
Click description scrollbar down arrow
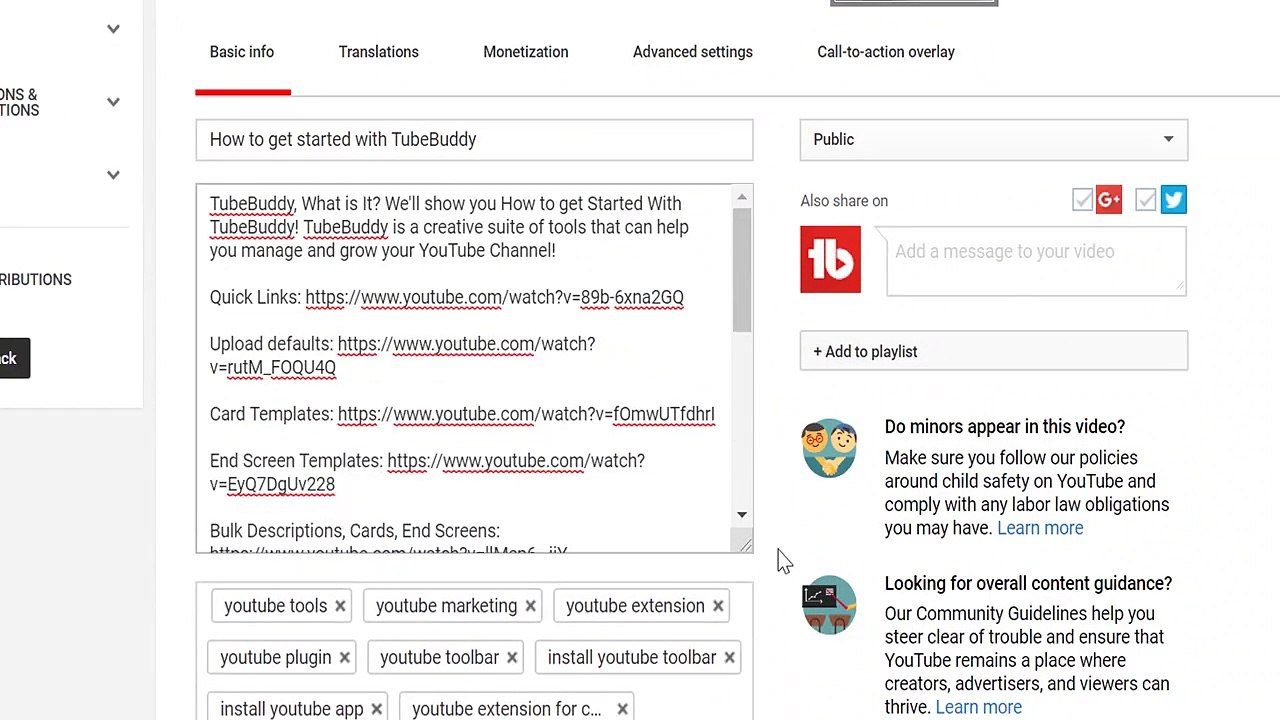[x=742, y=515]
